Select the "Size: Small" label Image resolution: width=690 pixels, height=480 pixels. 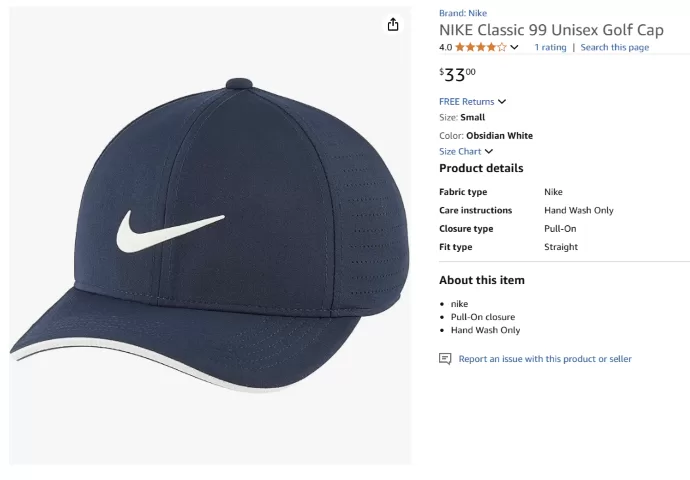(462, 118)
